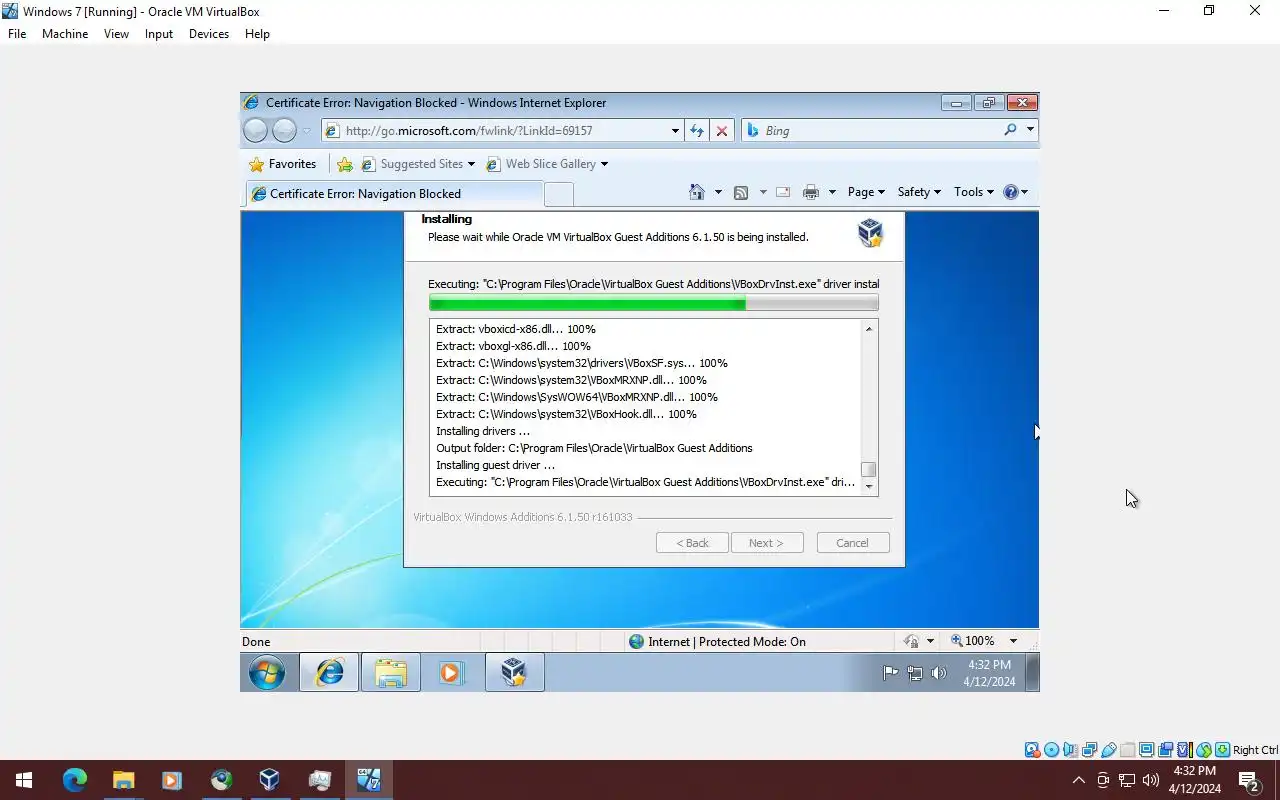Click the mouse integration green arrow icon
This screenshot has height=800, width=1280.
(x=1203, y=750)
